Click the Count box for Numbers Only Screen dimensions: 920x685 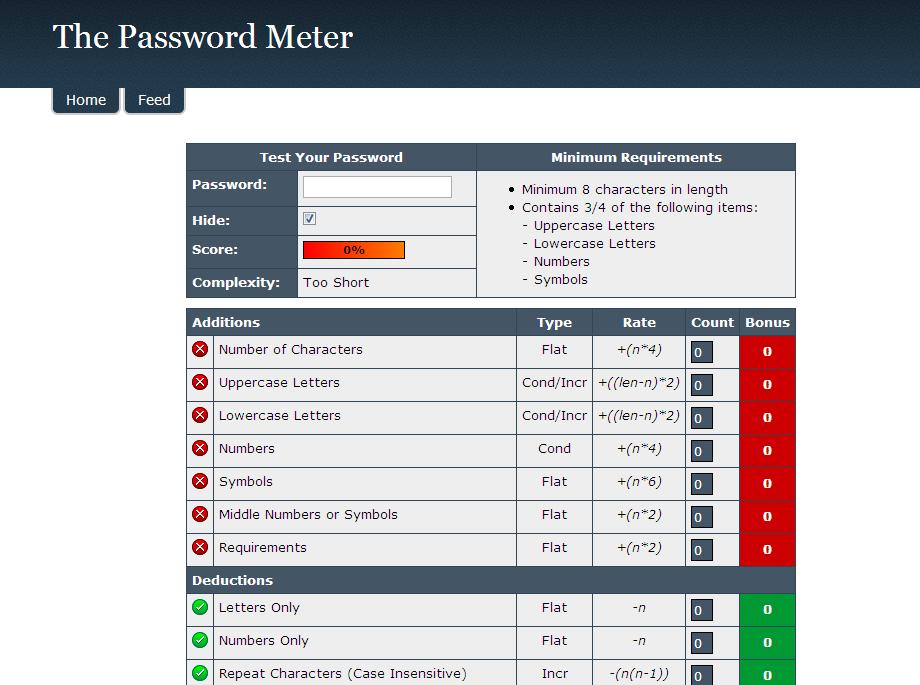[x=702, y=643]
